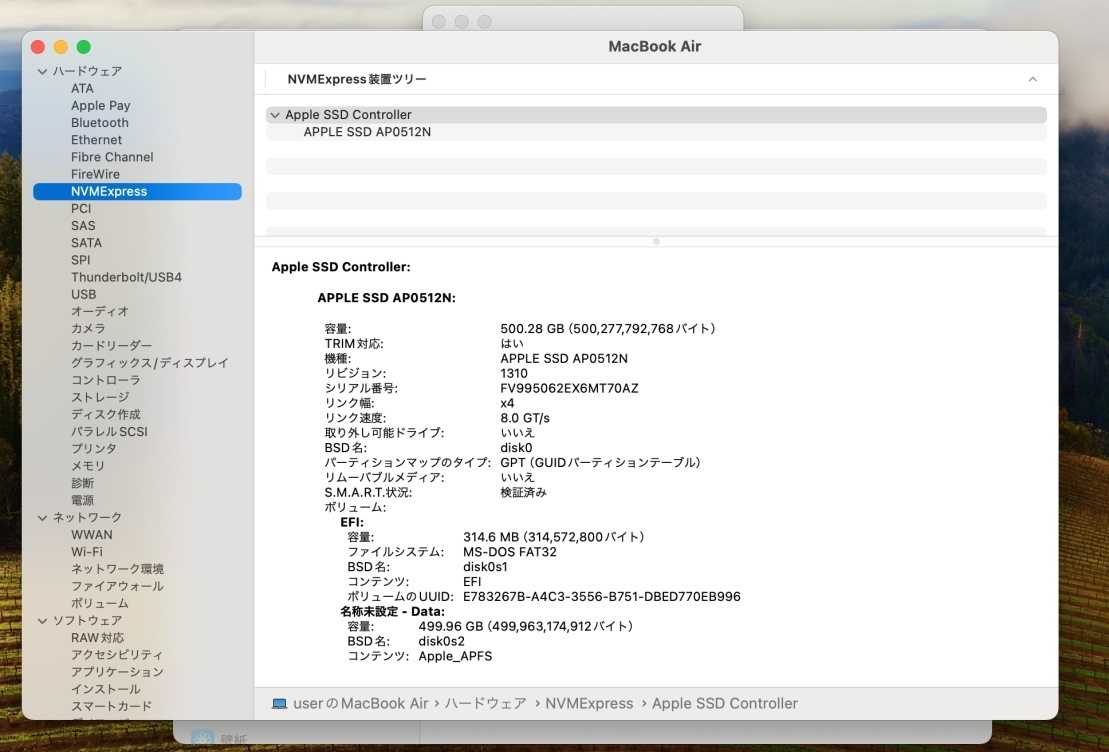Click Apple SSD Controller in path bar
The height and width of the screenshot is (752, 1109).
[724, 704]
